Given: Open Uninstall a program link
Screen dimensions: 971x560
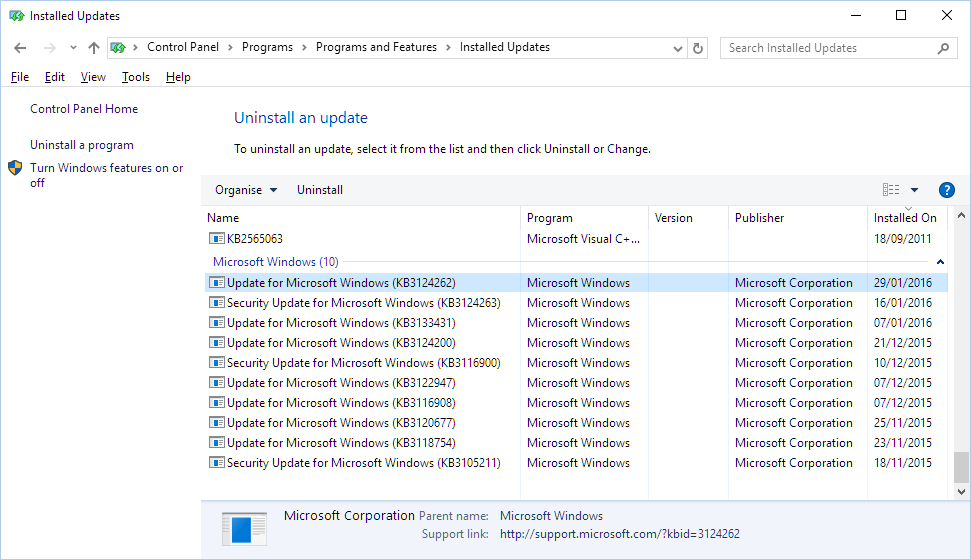Looking at the screenshot, I should pos(82,145).
